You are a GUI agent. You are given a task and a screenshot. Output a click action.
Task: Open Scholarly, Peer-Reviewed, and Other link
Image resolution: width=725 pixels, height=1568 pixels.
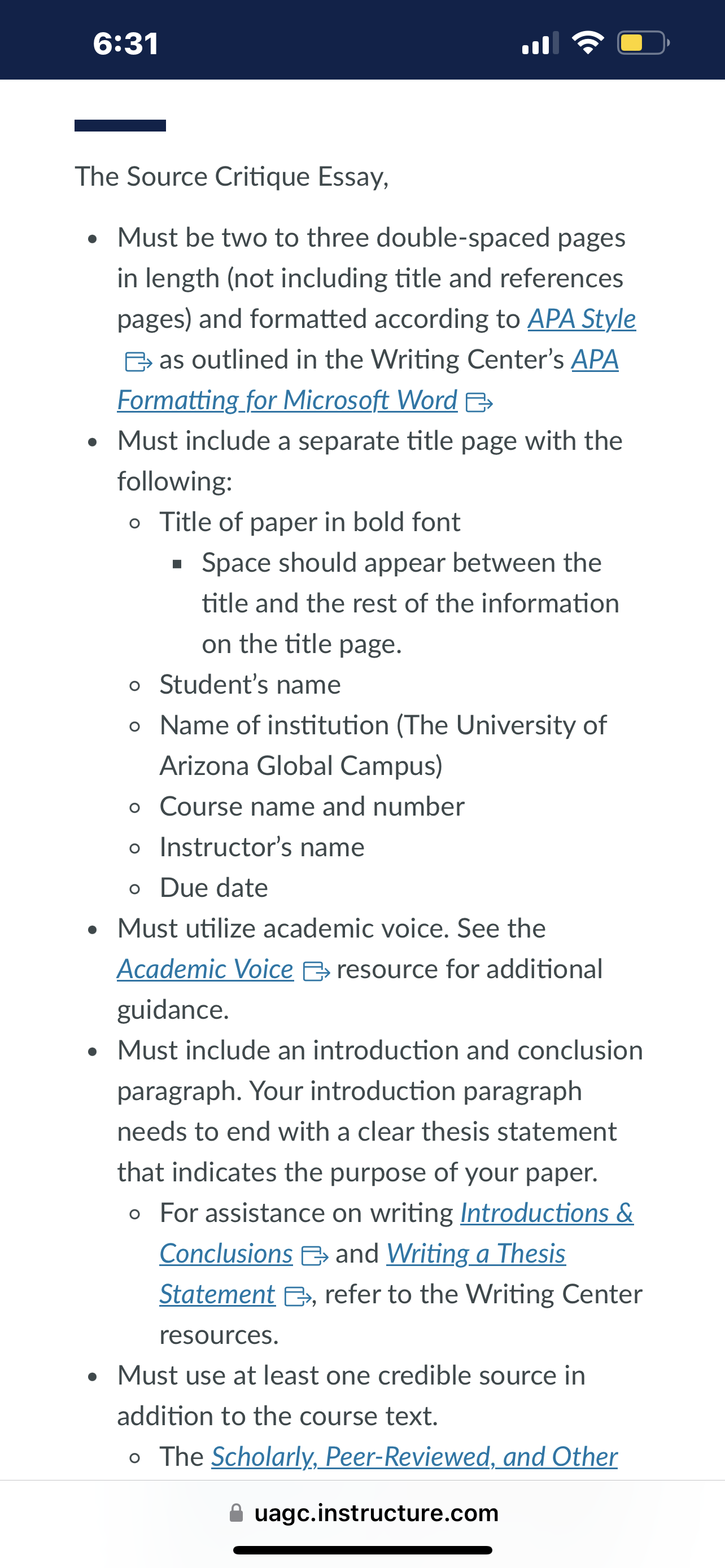point(414,1457)
